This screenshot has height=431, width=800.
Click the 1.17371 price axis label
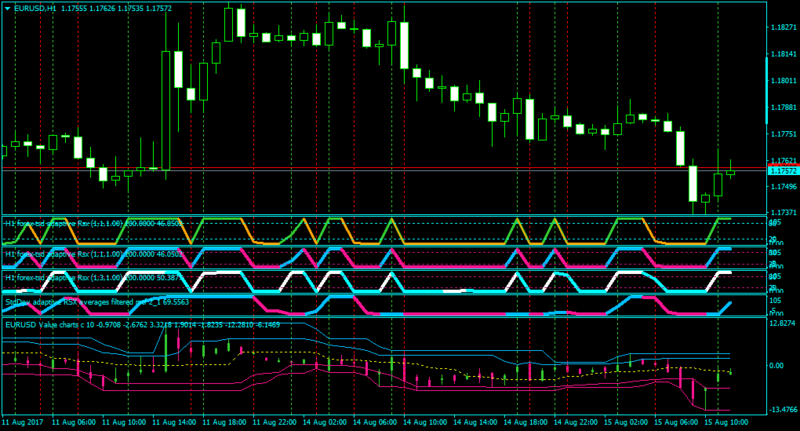pos(783,212)
